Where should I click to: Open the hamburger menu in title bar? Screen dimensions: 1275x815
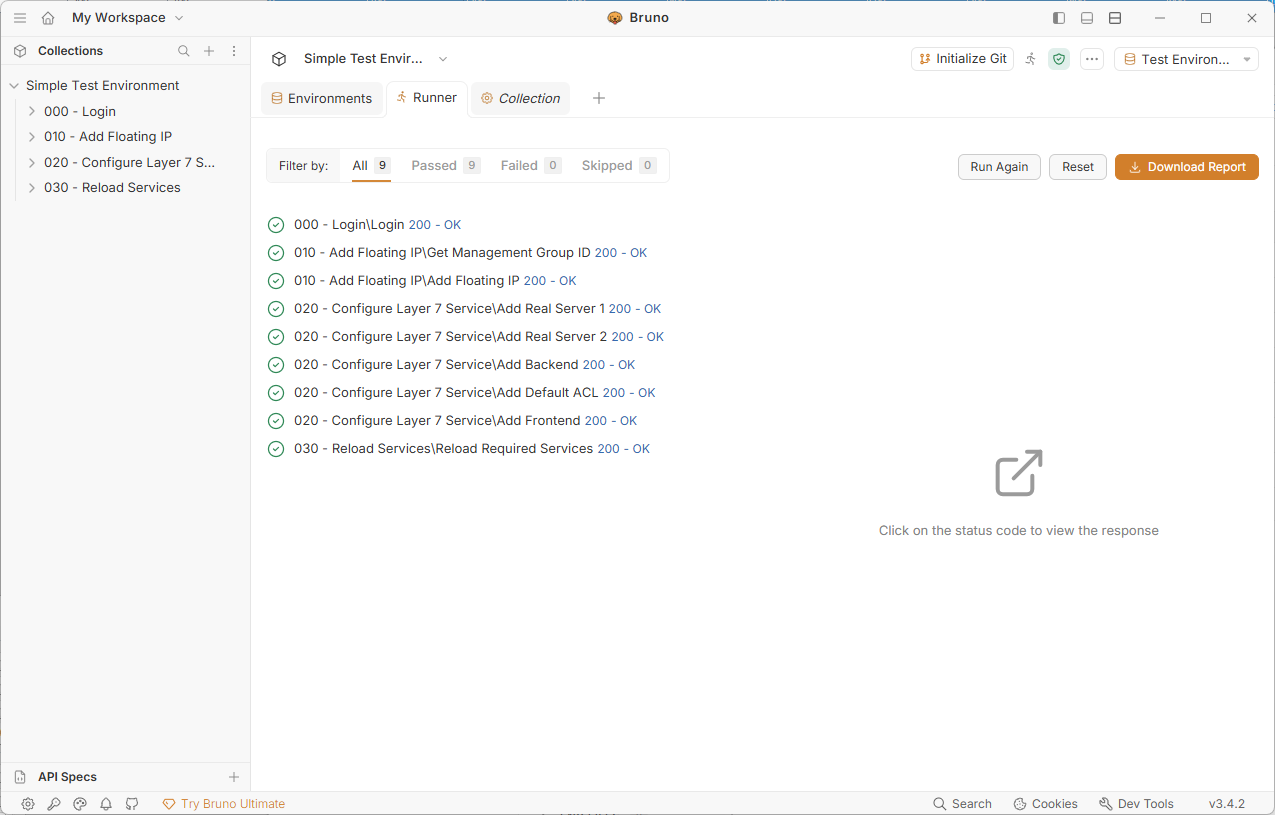pos(20,18)
